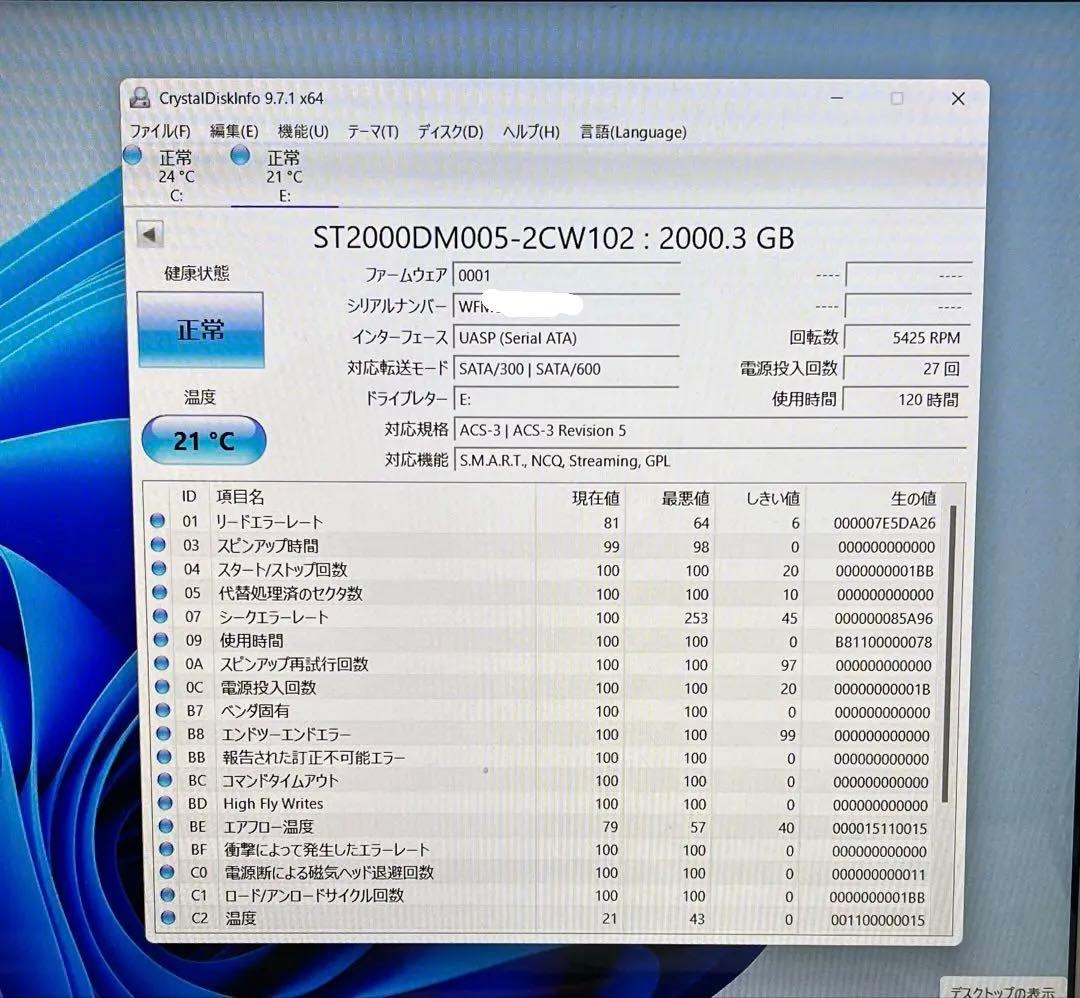The width and height of the screenshot is (1080, 998).
Task: Open the 編集(E) menu
Action: tap(234, 131)
